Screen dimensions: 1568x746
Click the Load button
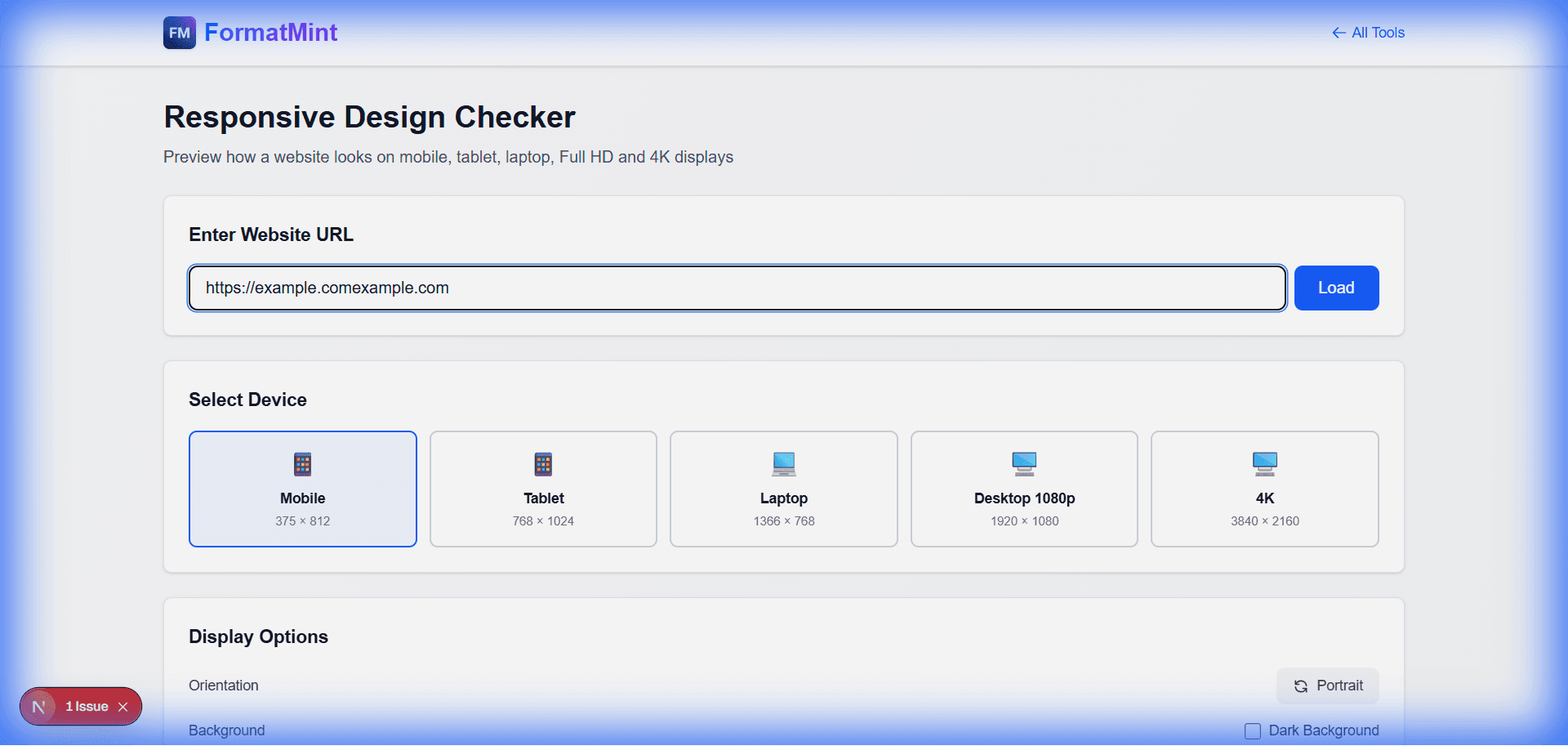click(1336, 288)
